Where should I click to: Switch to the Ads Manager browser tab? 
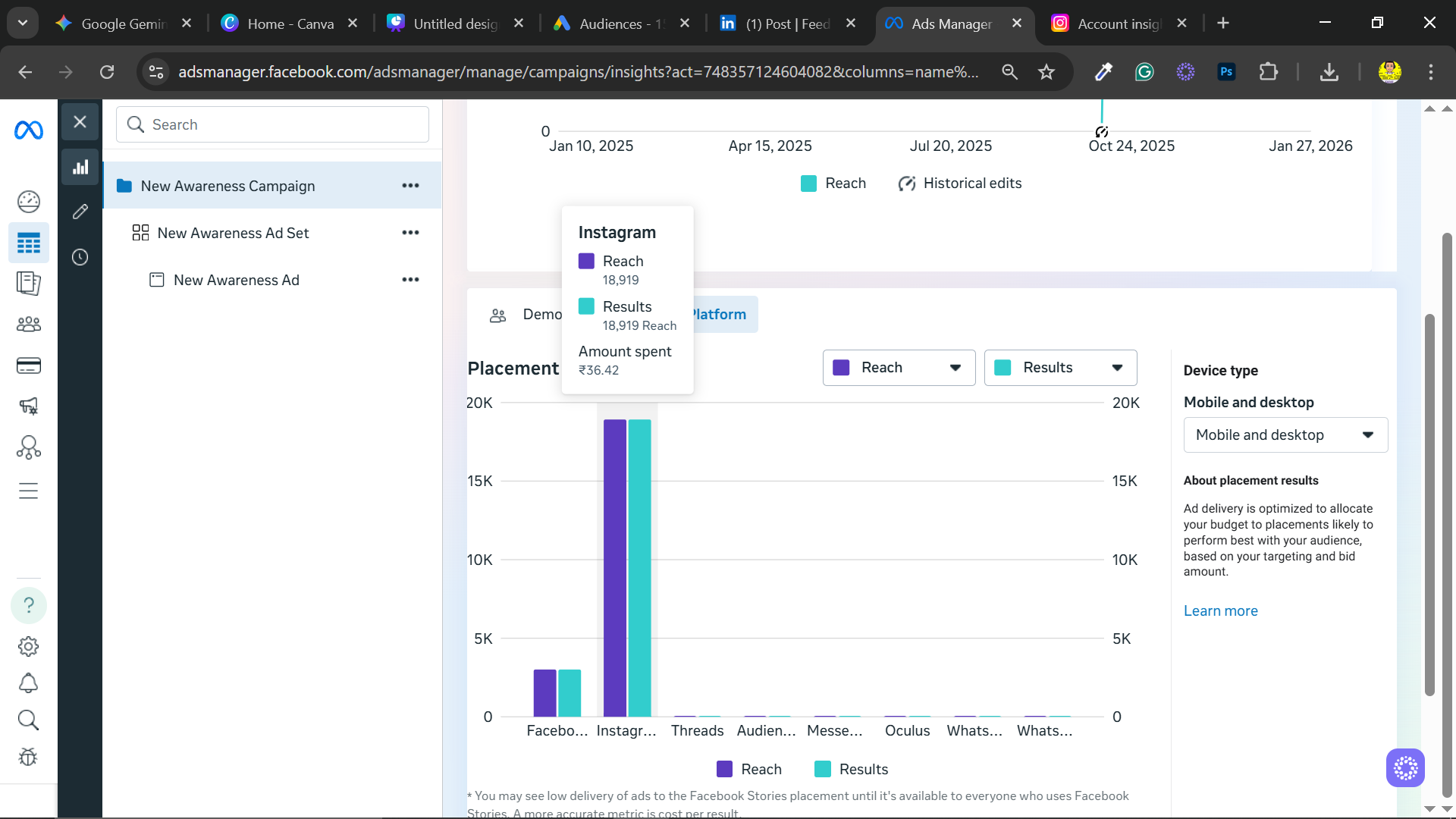952,24
